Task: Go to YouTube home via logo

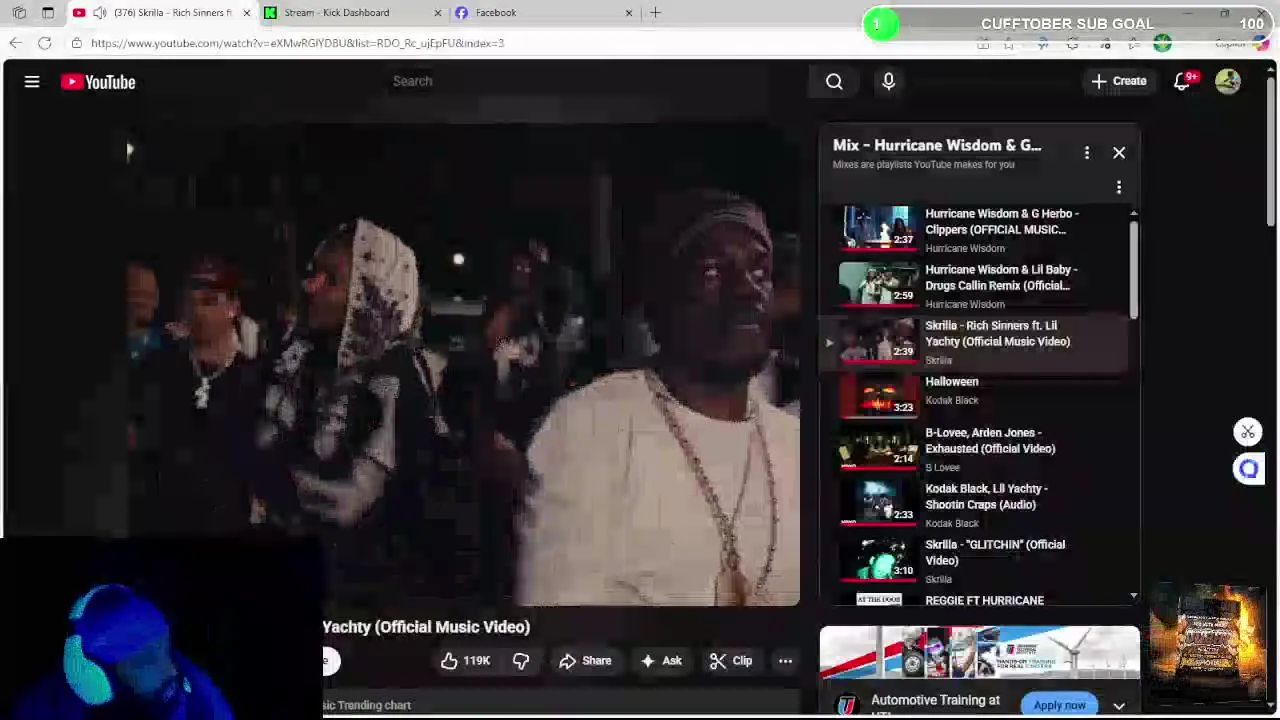Action: point(98,82)
